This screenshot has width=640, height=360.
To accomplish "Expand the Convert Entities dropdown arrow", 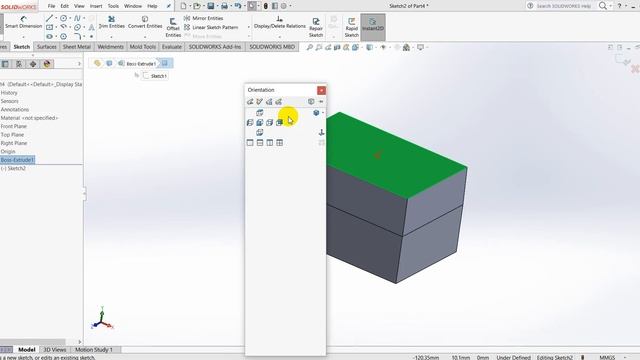I will pyautogui.click(x=145, y=37).
